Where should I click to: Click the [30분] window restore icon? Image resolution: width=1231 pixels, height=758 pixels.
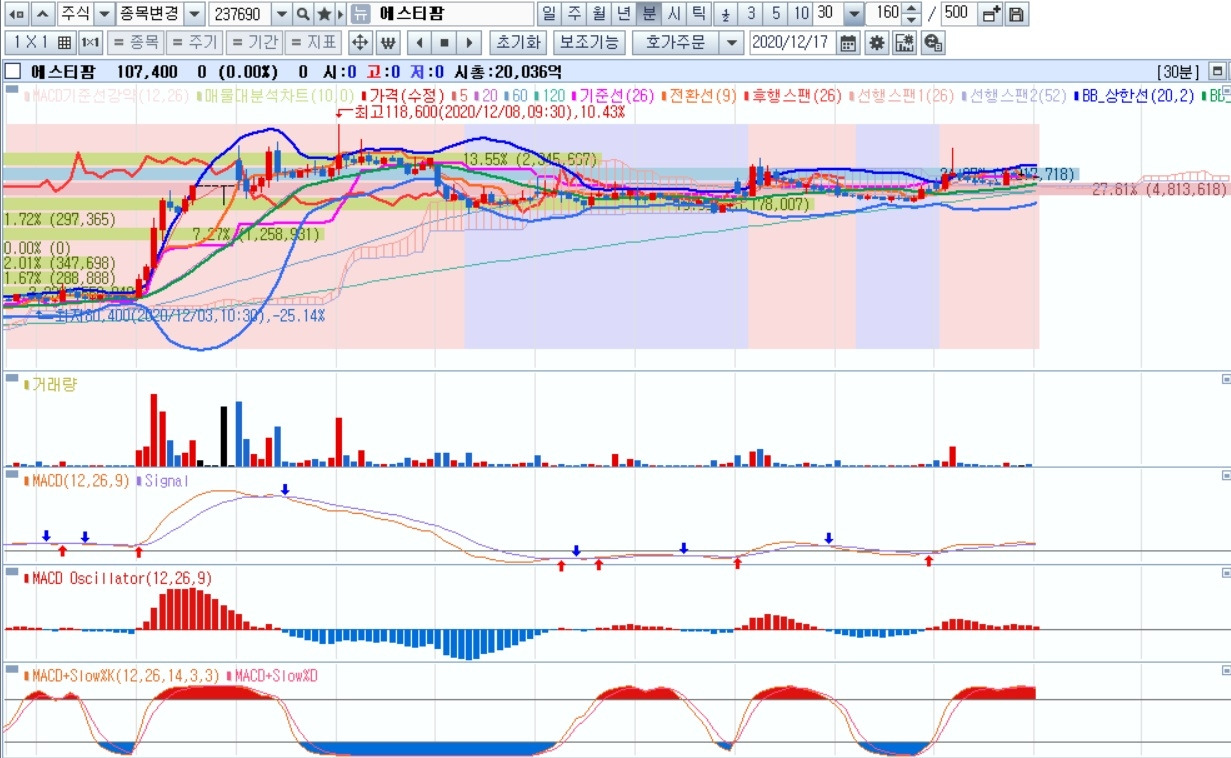(x=1216, y=72)
